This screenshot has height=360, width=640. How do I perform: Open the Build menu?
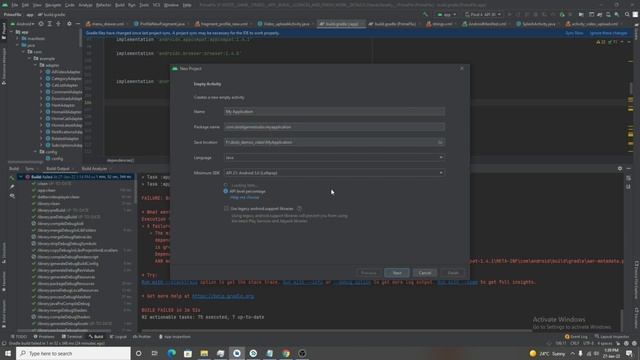[x=120, y=5]
